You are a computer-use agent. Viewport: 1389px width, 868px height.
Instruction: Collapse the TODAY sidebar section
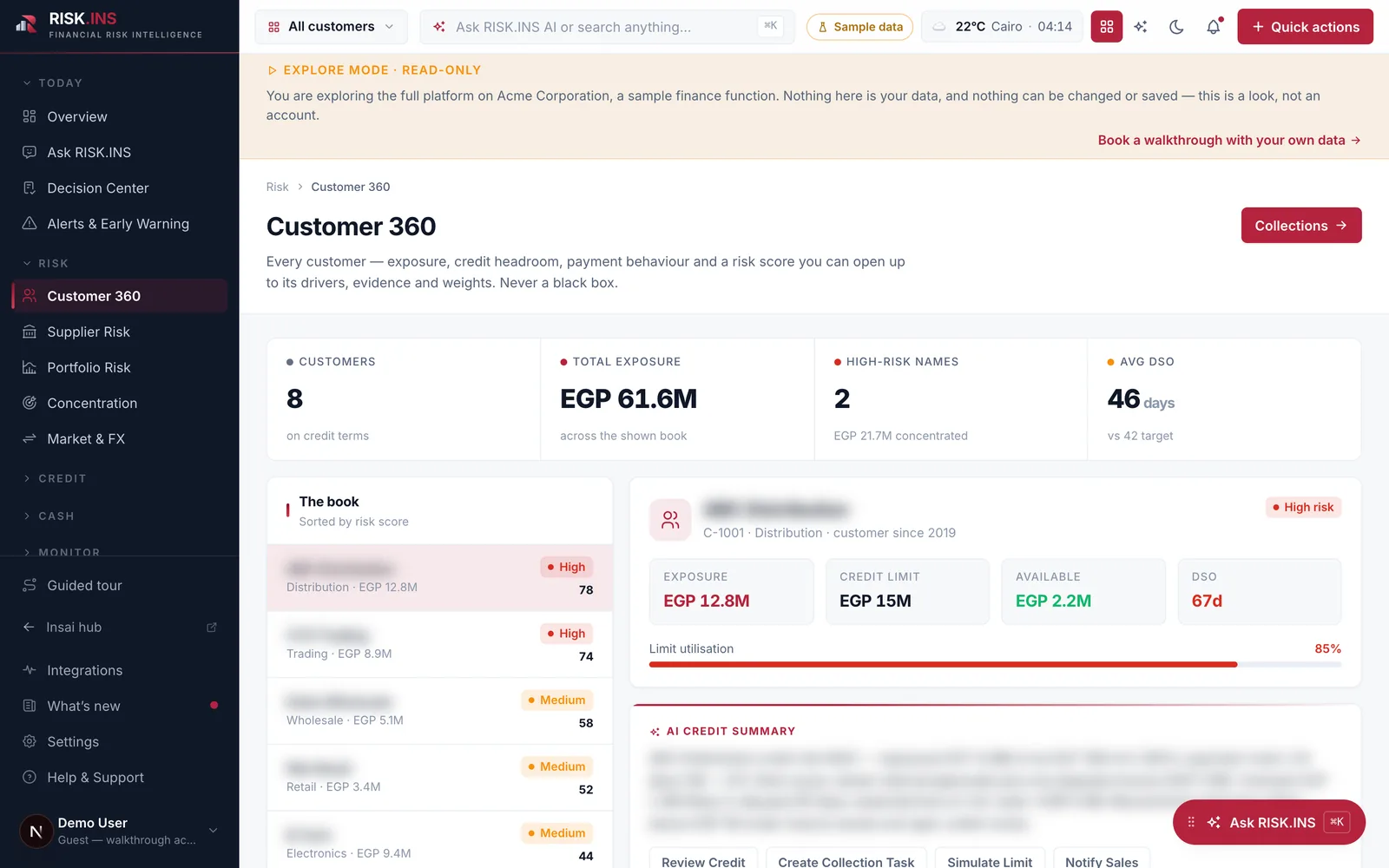[x=52, y=83]
